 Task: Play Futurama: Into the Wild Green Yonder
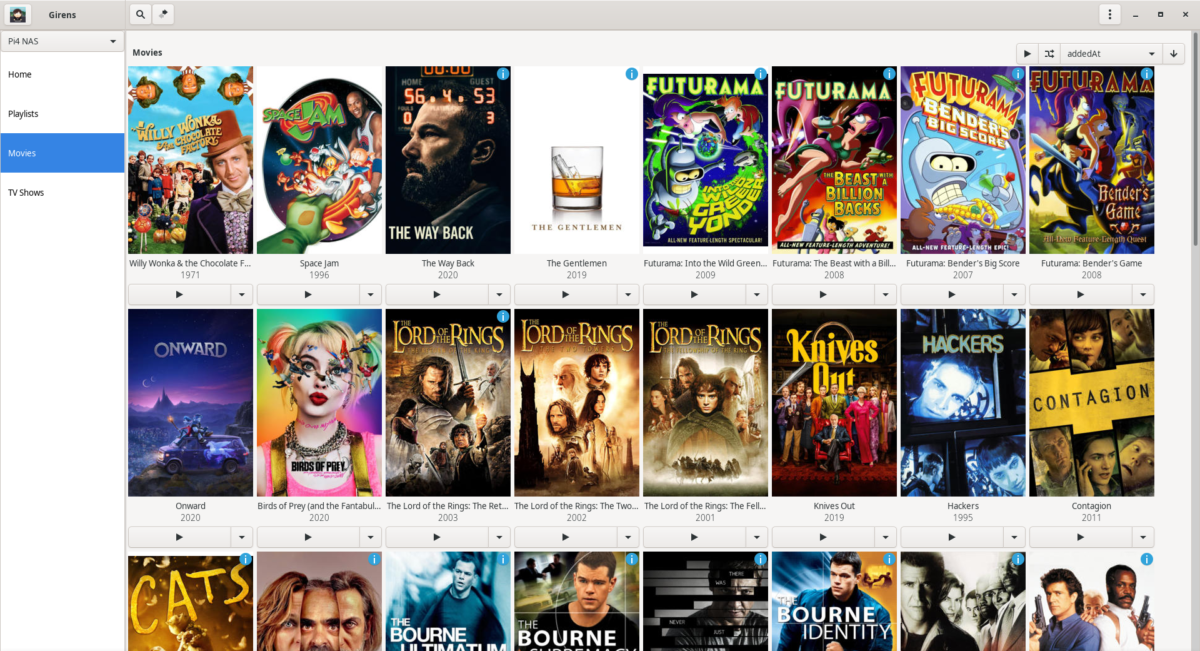click(694, 295)
